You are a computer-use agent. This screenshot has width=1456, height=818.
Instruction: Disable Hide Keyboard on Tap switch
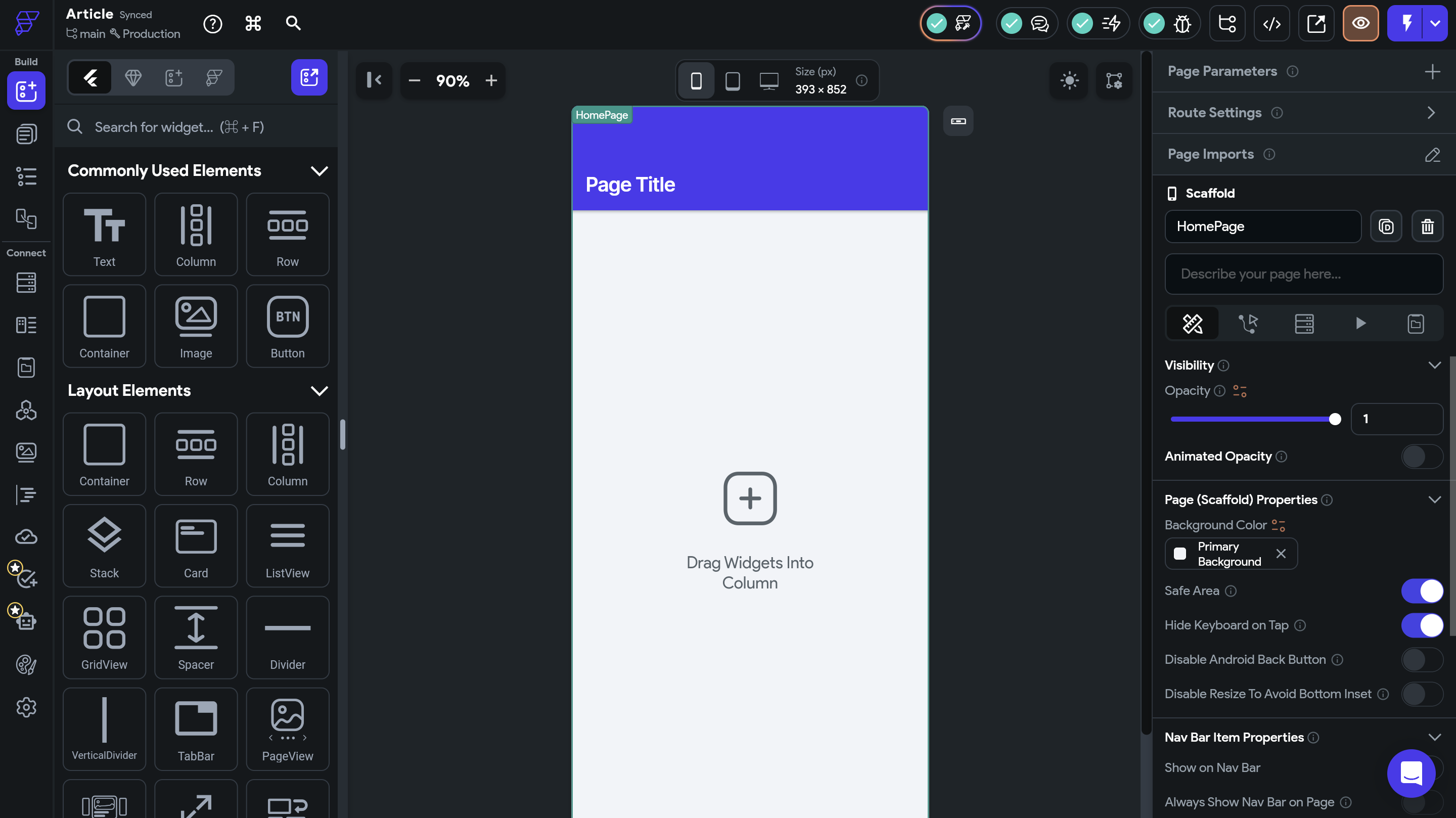(x=1422, y=625)
